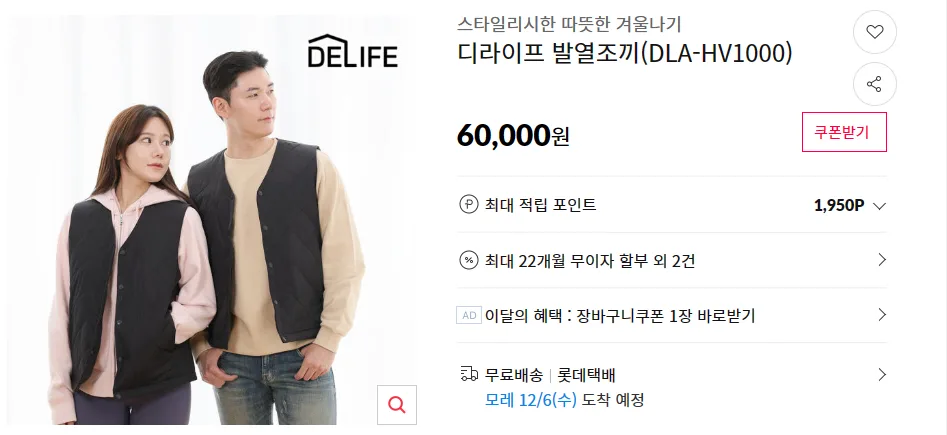Click the percent installment icon

click(x=469, y=260)
